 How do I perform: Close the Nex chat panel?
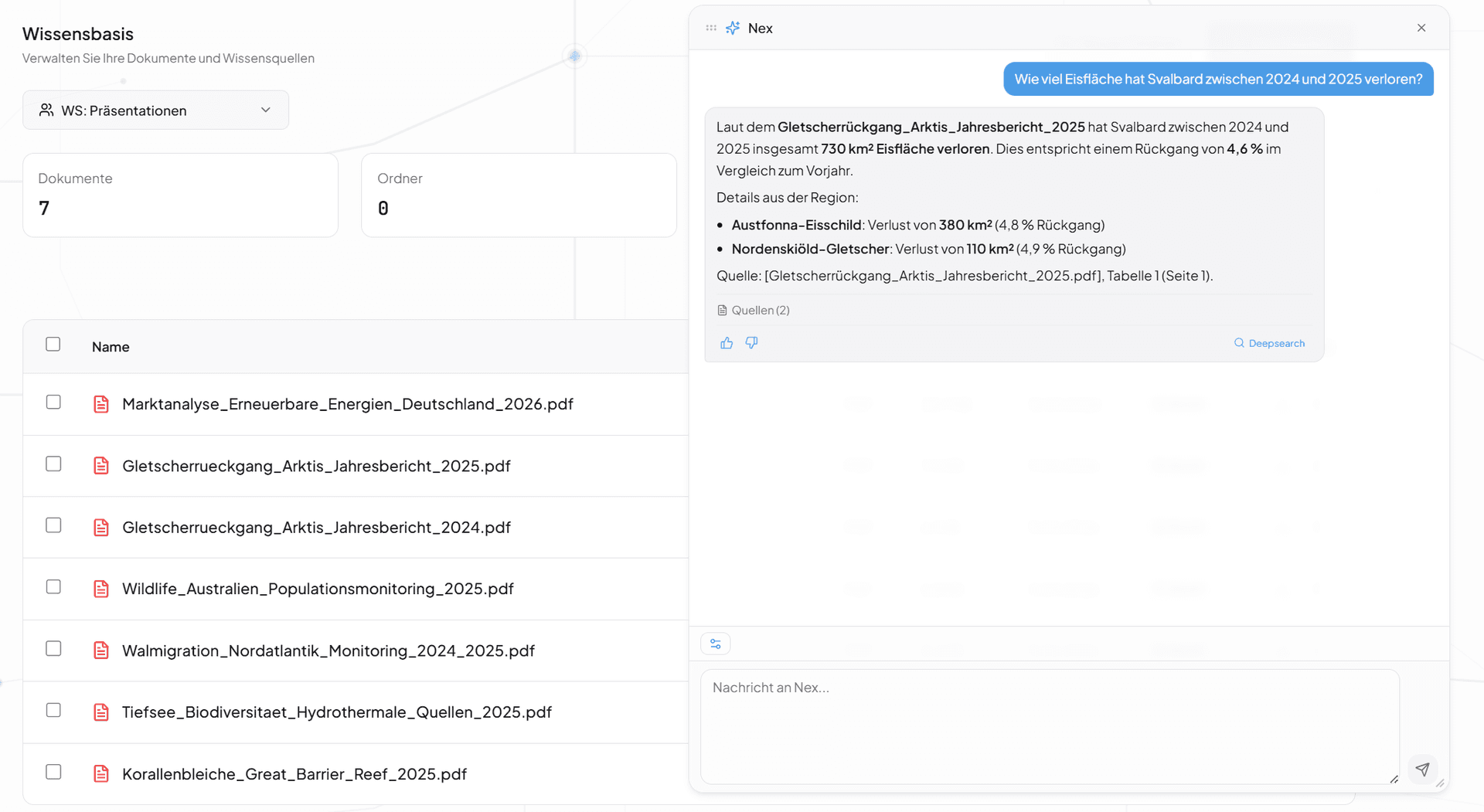click(1421, 28)
